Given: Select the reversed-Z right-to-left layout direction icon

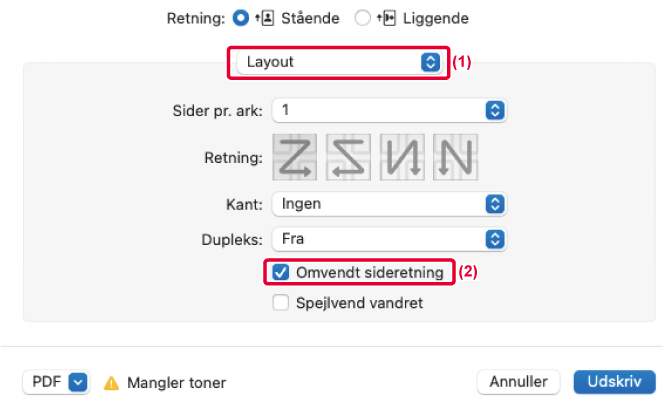Looking at the screenshot, I should pos(349,158).
